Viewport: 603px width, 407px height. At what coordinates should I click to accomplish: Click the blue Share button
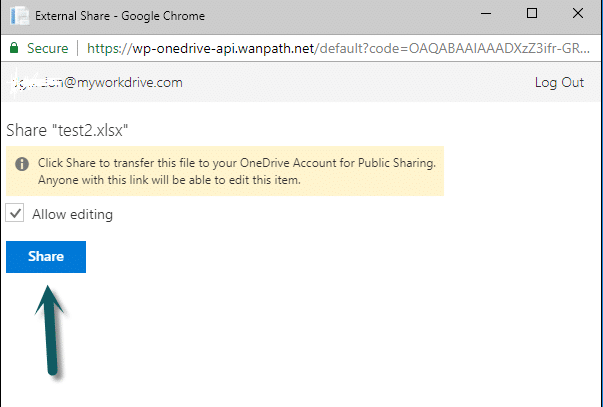[x=46, y=257]
